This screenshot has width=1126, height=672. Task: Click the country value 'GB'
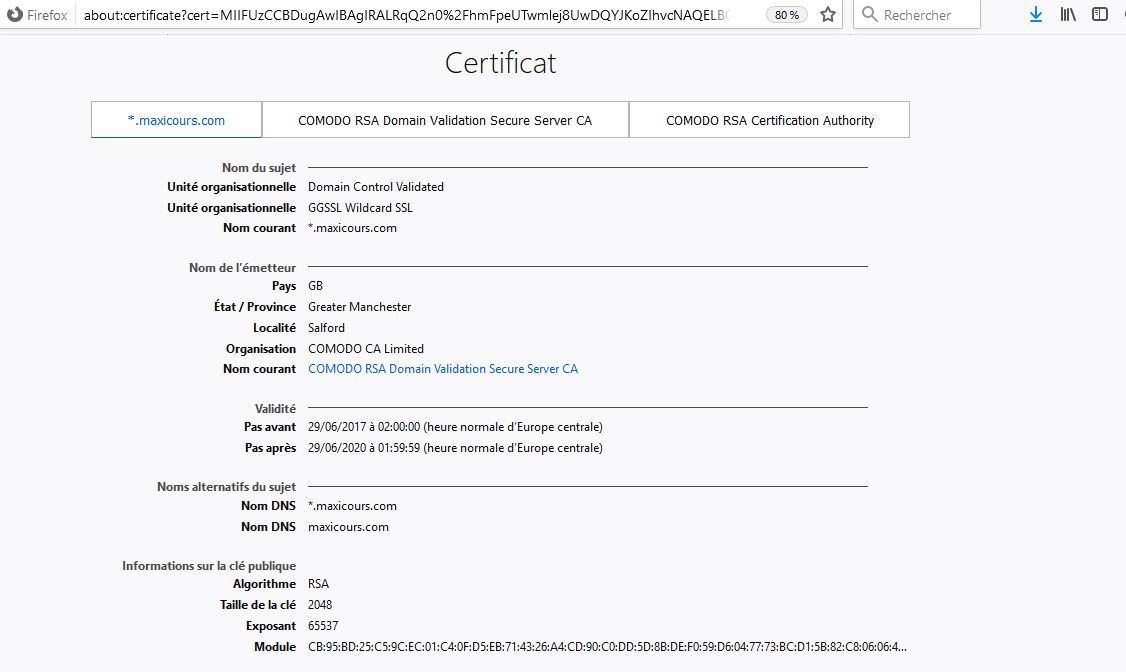click(315, 286)
